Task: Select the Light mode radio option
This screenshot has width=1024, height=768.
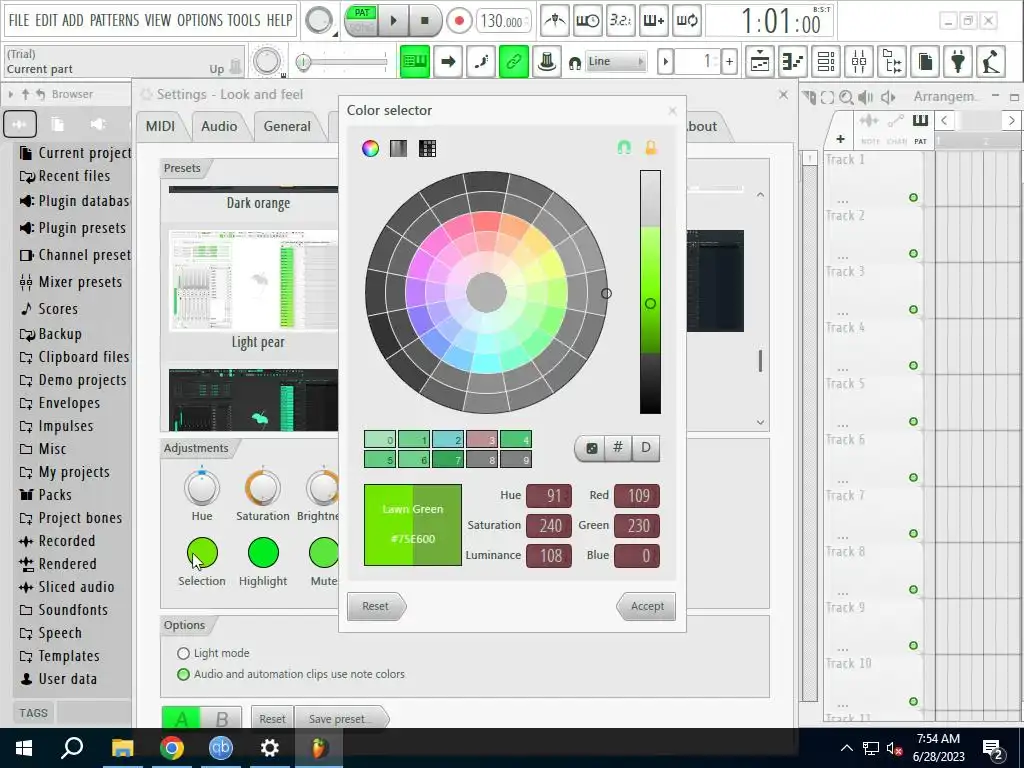Action: 213,653
